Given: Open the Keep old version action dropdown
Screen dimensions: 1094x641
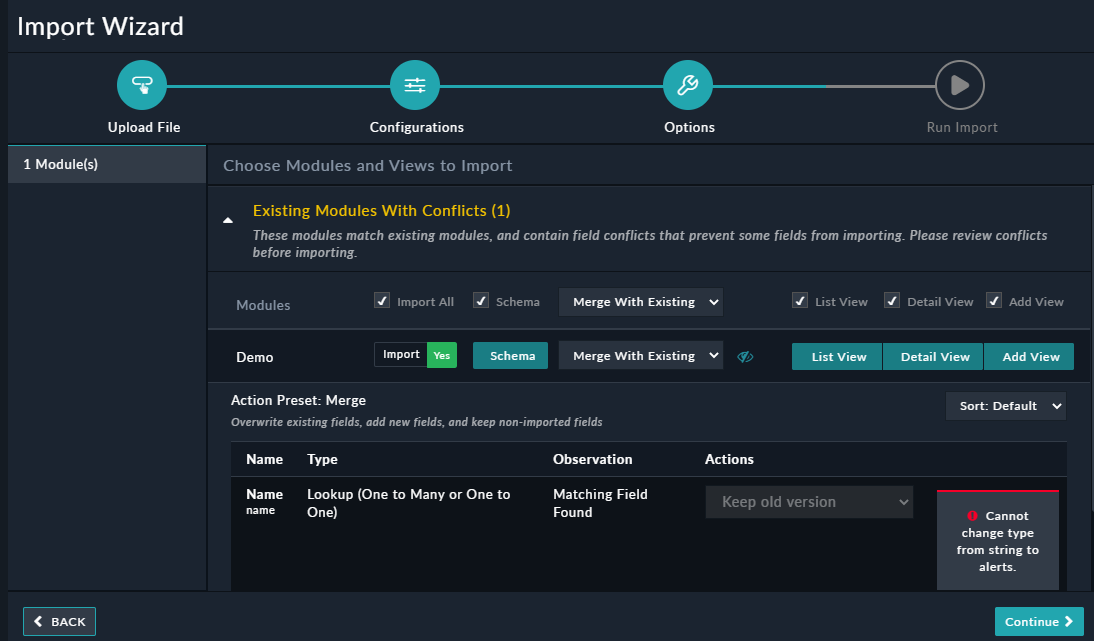Looking at the screenshot, I should 809,501.
